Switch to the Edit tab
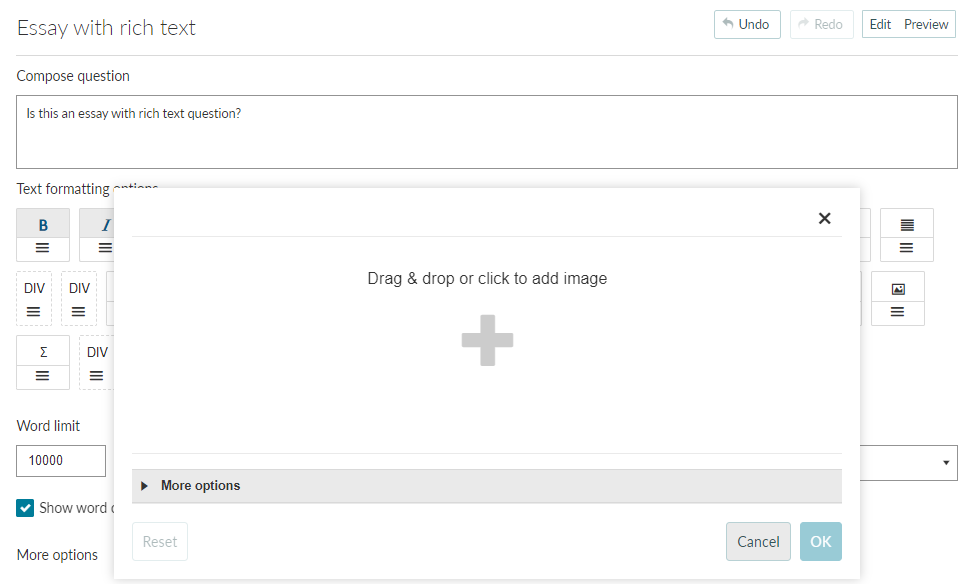 880,24
